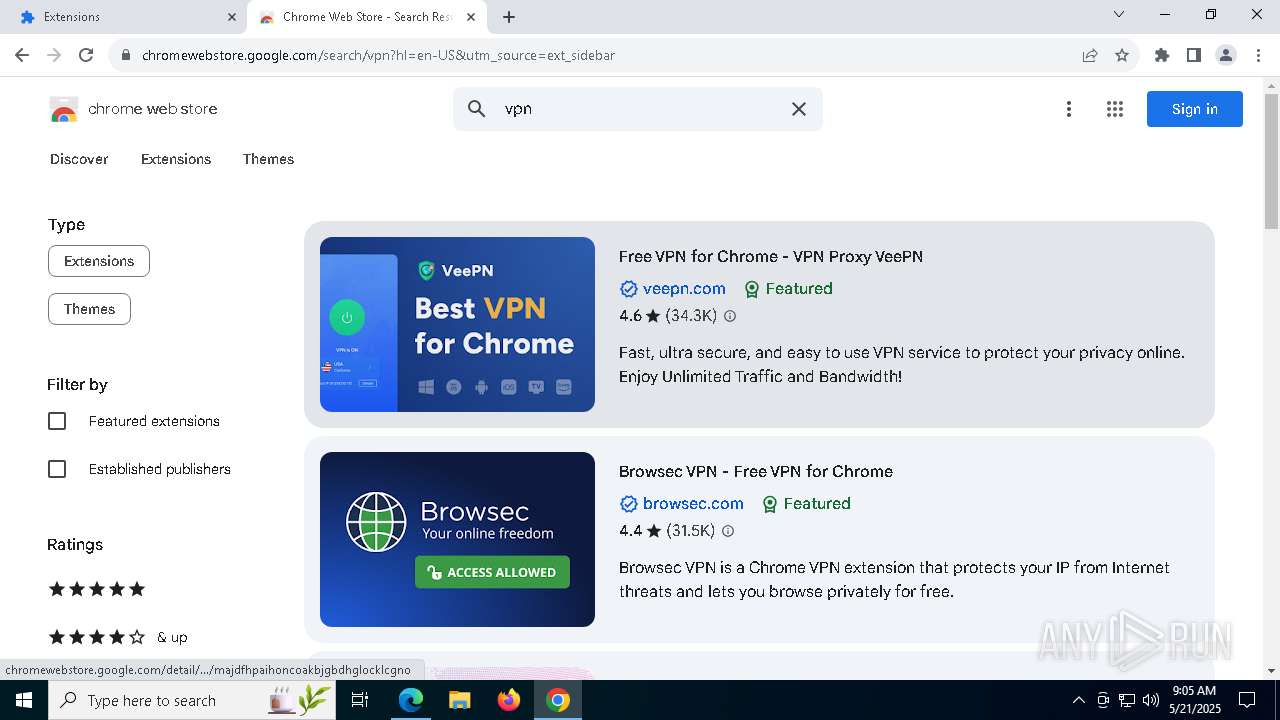1280x720 pixels.
Task: Click the Chrome taskbar icon
Action: 558,700
